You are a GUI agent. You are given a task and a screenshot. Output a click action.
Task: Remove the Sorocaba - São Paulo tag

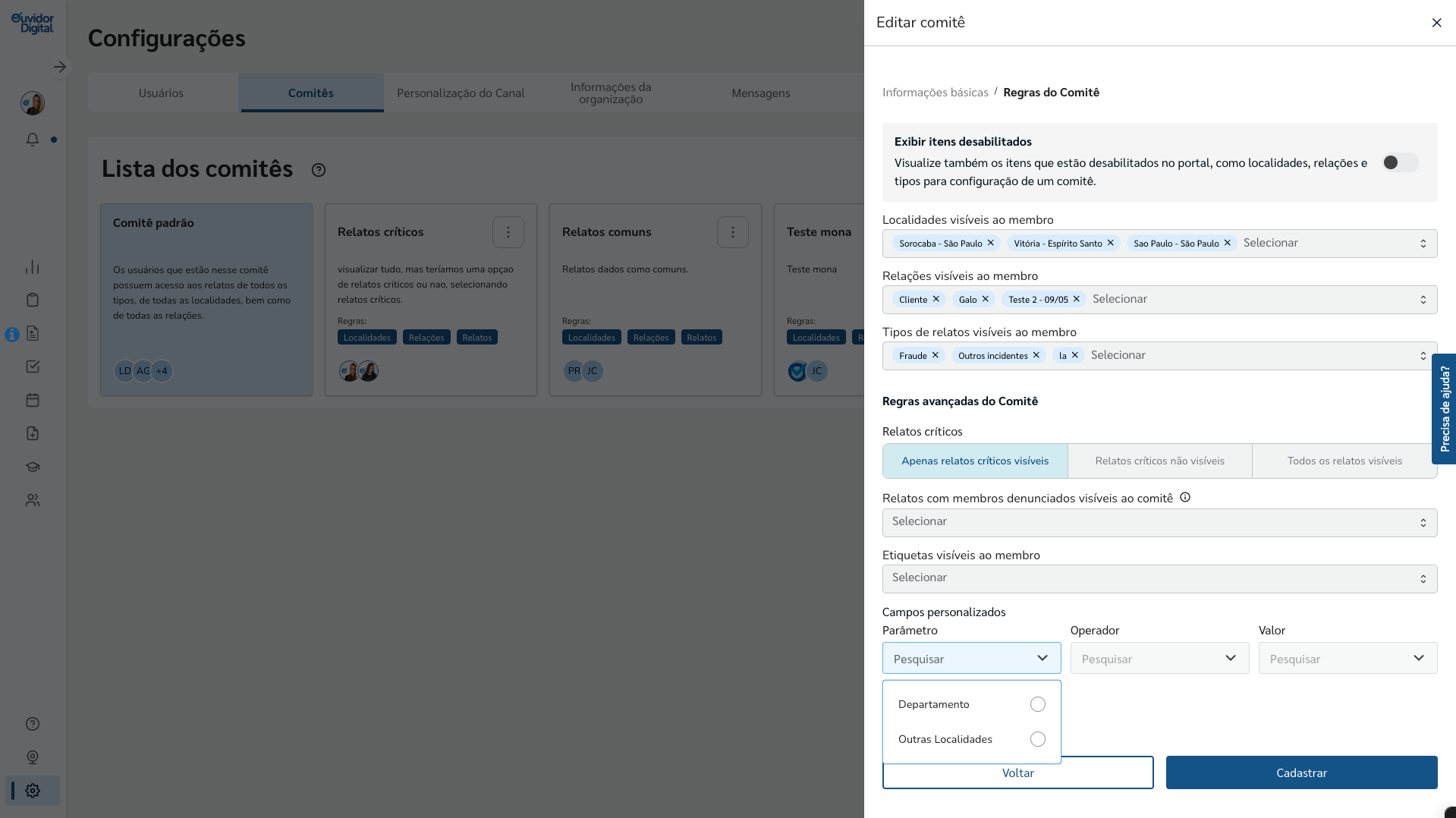point(990,243)
